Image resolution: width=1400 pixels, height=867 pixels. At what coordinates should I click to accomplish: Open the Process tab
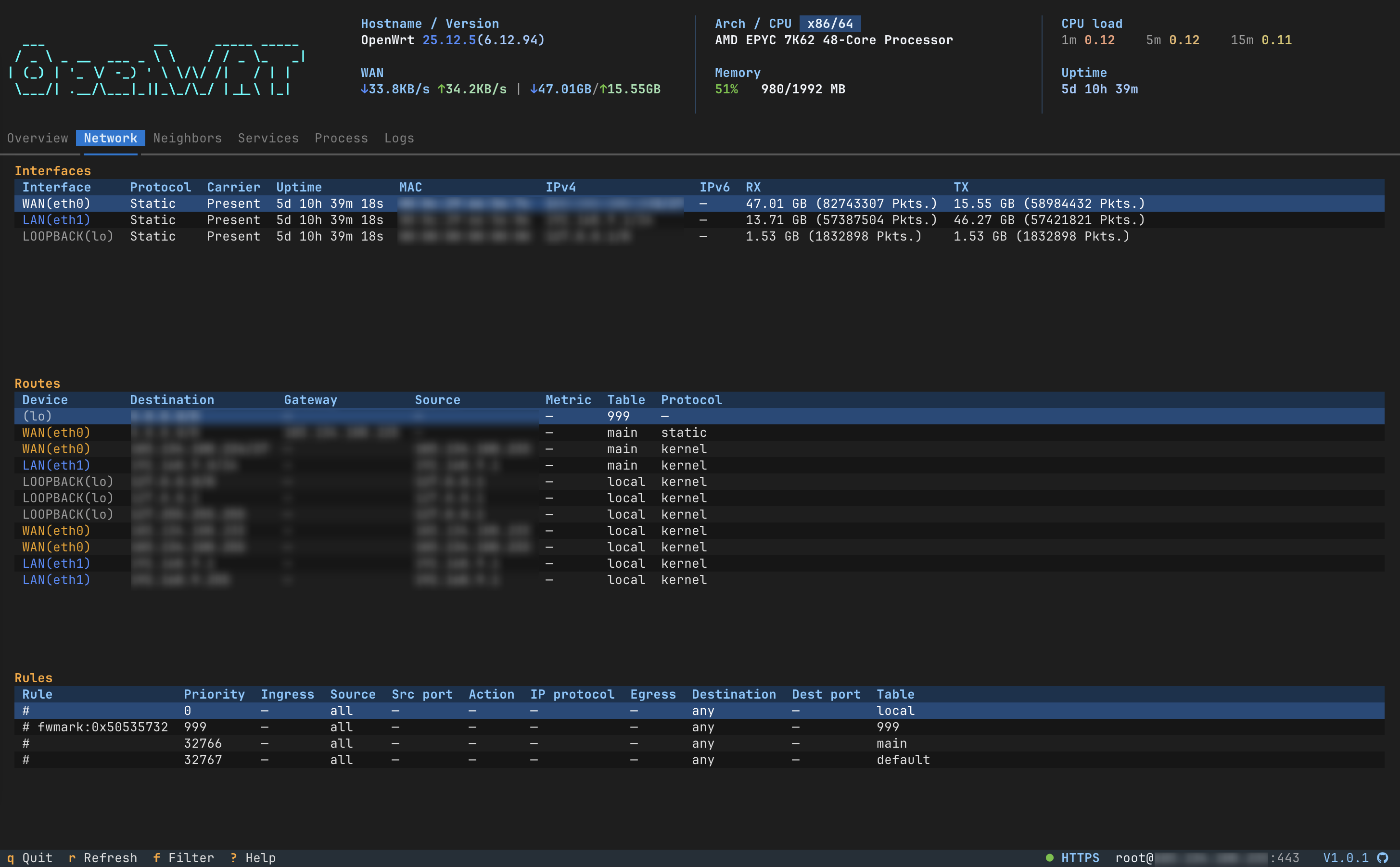click(341, 138)
